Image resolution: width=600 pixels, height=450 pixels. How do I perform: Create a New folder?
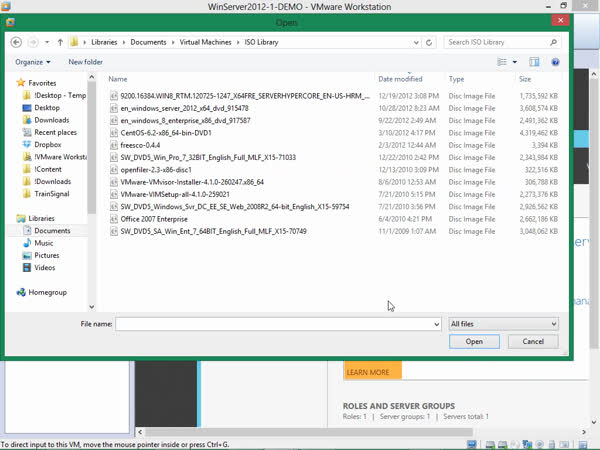(85, 62)
